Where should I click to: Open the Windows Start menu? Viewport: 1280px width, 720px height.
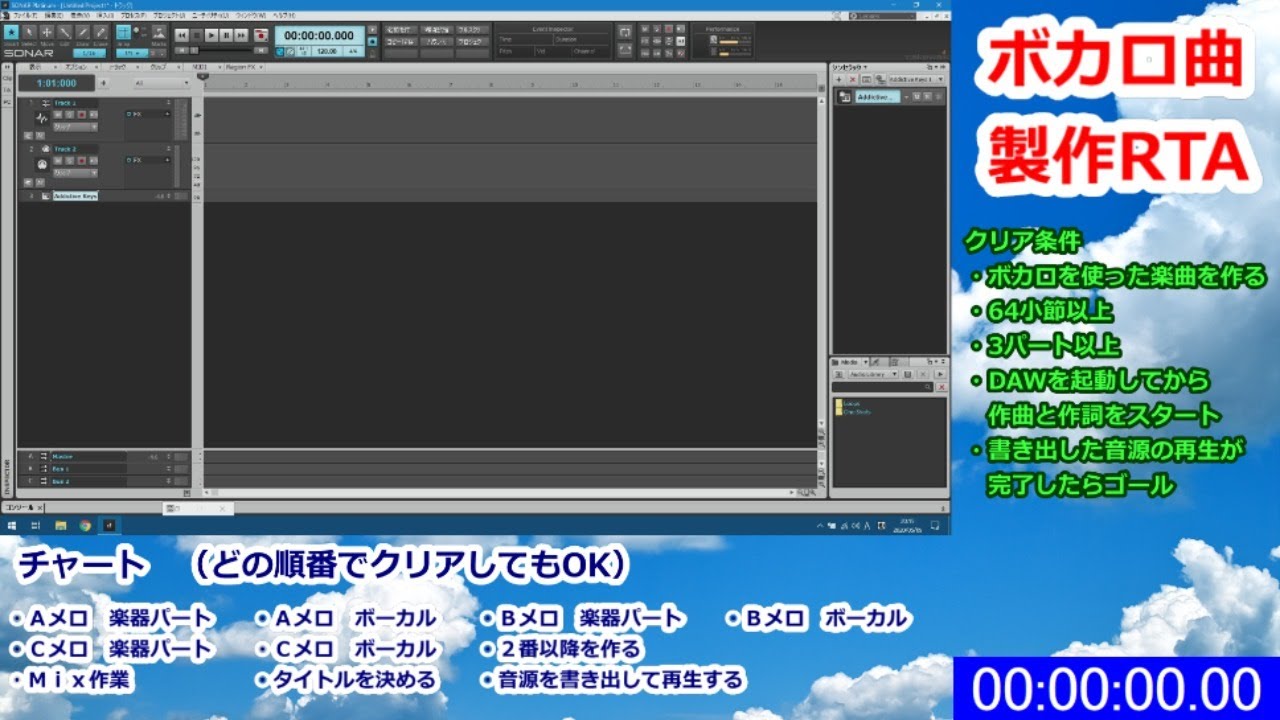[12, 524]
